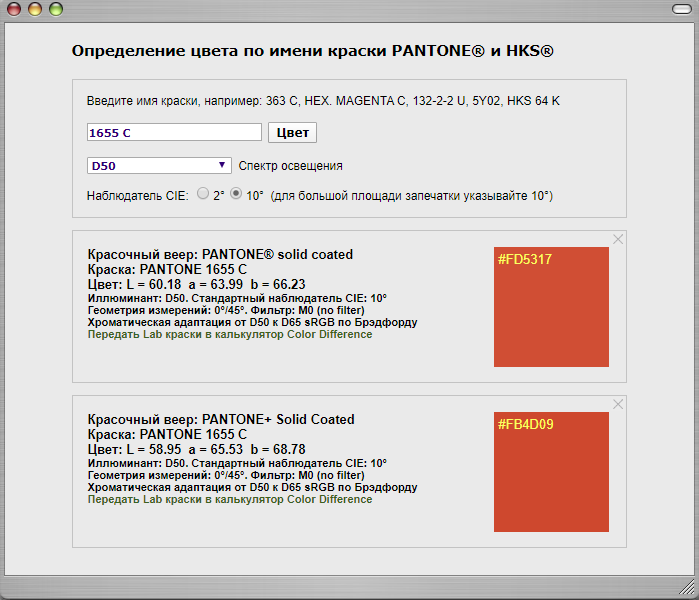The height and width of the screenshot is (600, 699).
Task: Click the hint text Введите имя краски
Action: (323, 101)
